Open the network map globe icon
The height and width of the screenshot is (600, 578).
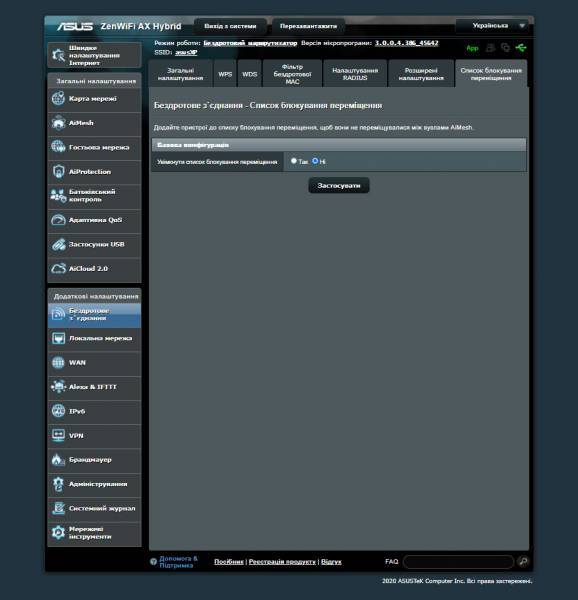click(x=58, y=98)
